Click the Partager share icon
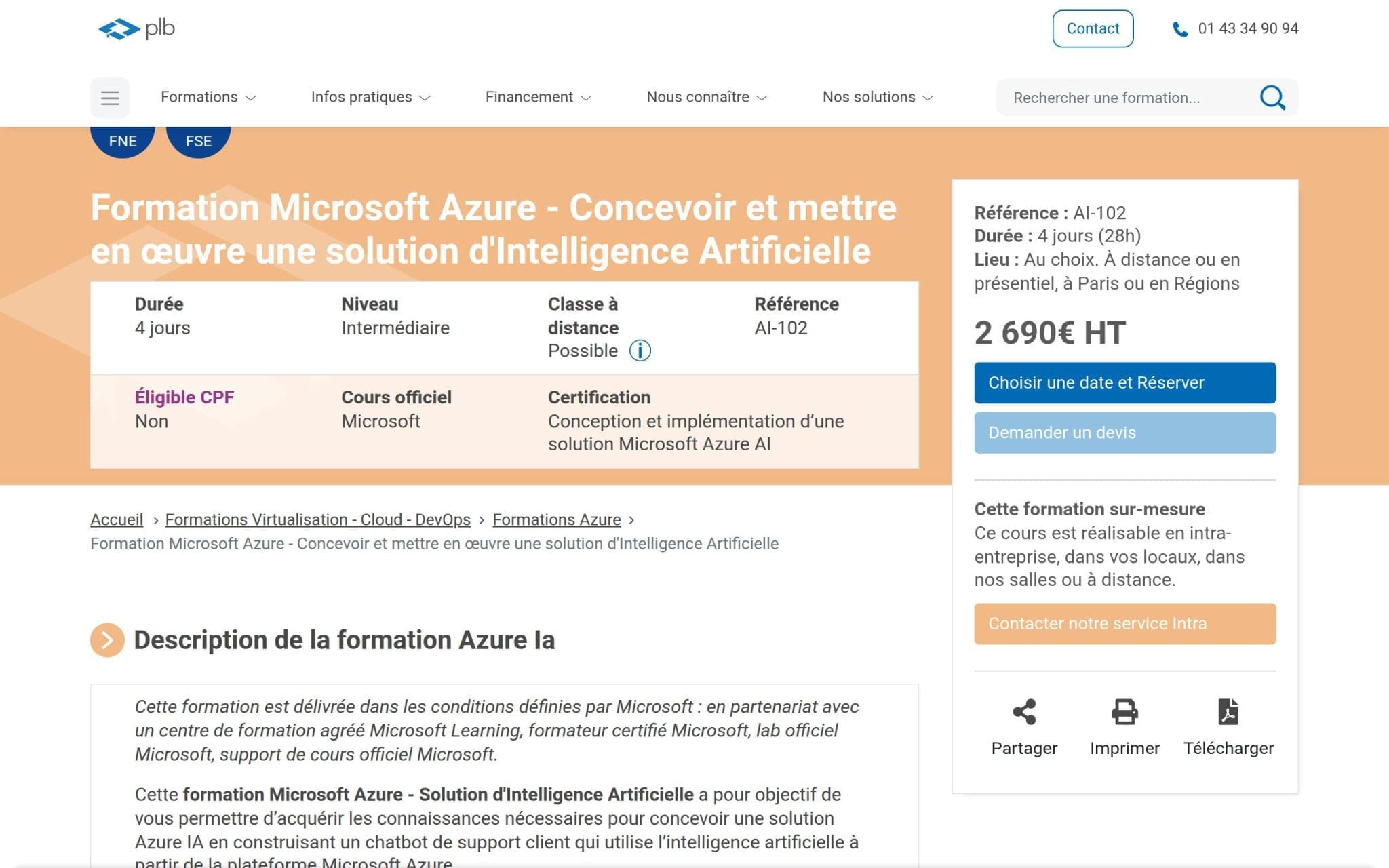 1024,712
